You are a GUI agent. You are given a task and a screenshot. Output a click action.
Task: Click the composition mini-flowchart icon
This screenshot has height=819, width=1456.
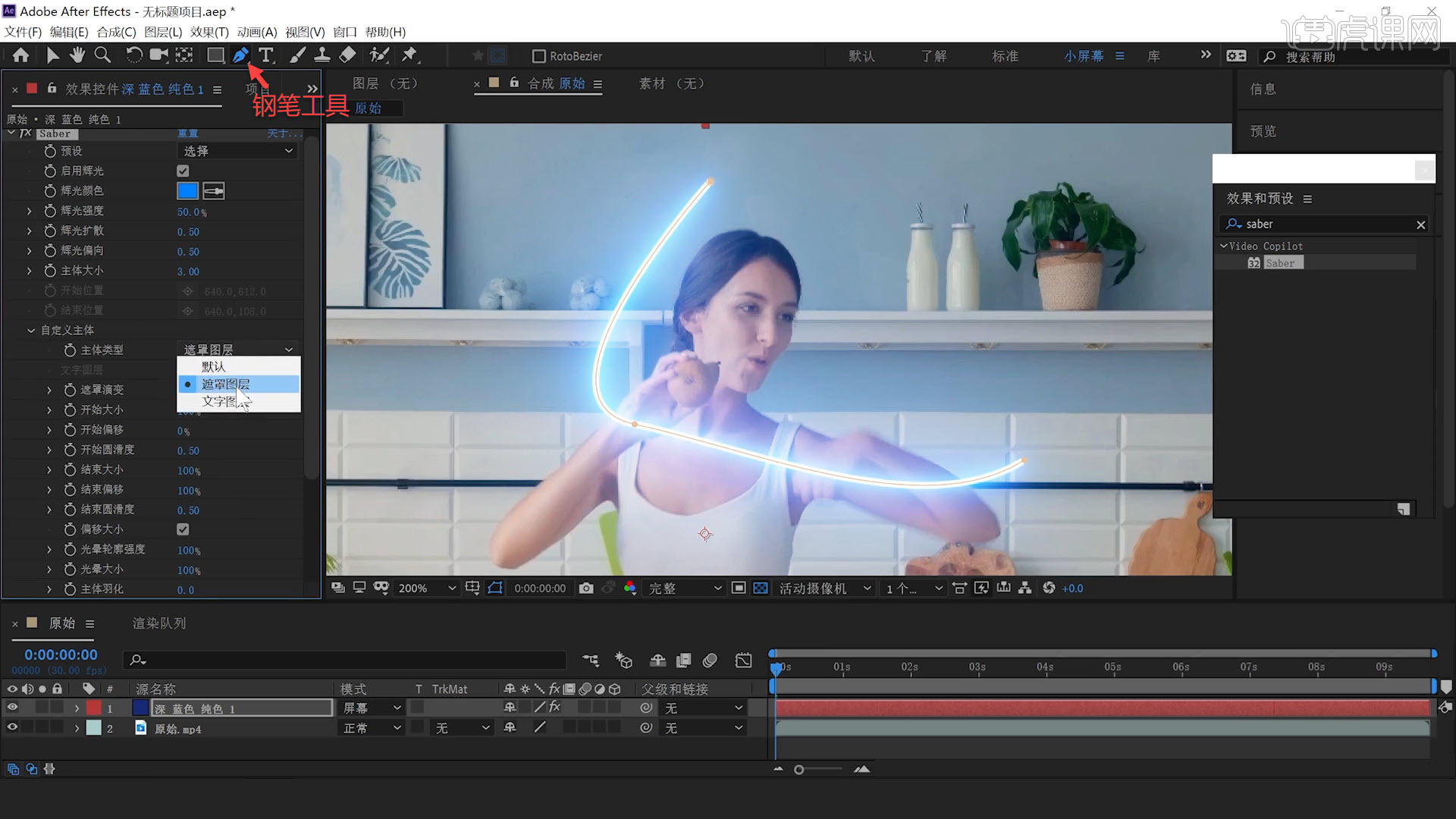[590, 661]
